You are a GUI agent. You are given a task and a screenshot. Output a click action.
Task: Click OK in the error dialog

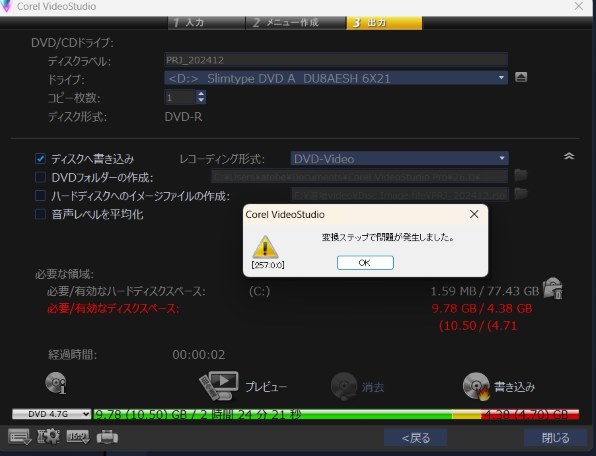(365, 263)
